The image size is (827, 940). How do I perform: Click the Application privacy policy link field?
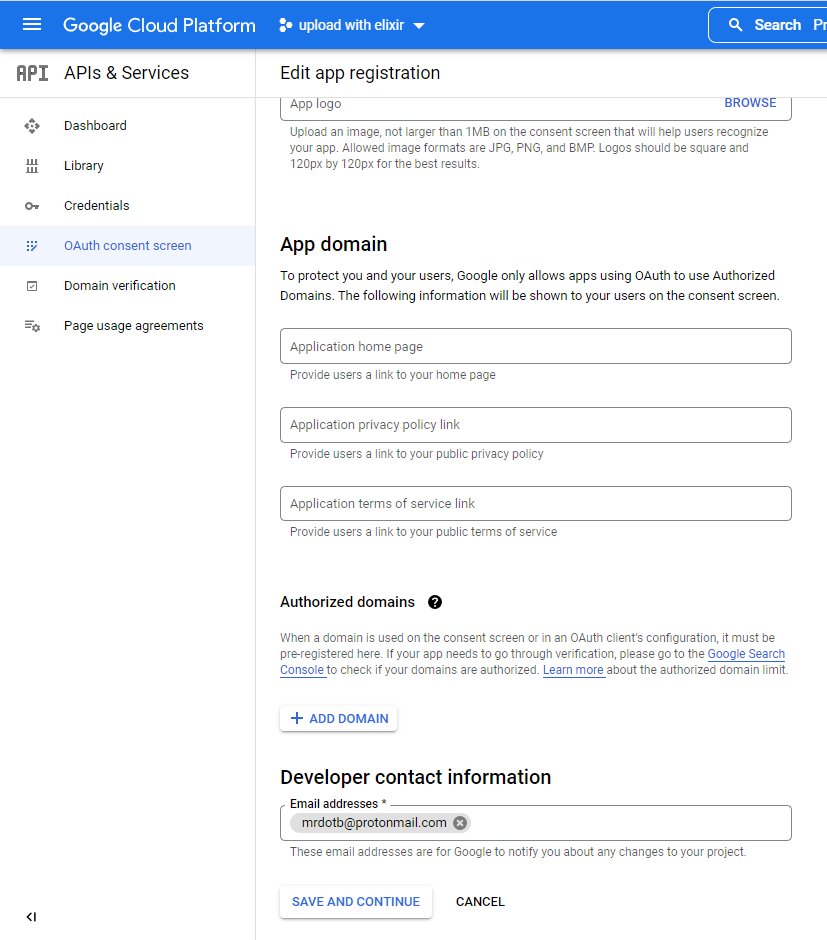point(535,425)
